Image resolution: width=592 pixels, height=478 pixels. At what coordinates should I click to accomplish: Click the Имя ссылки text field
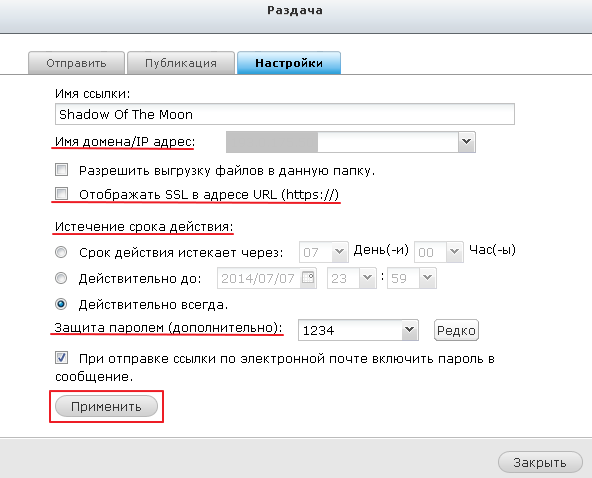point(285,114)
